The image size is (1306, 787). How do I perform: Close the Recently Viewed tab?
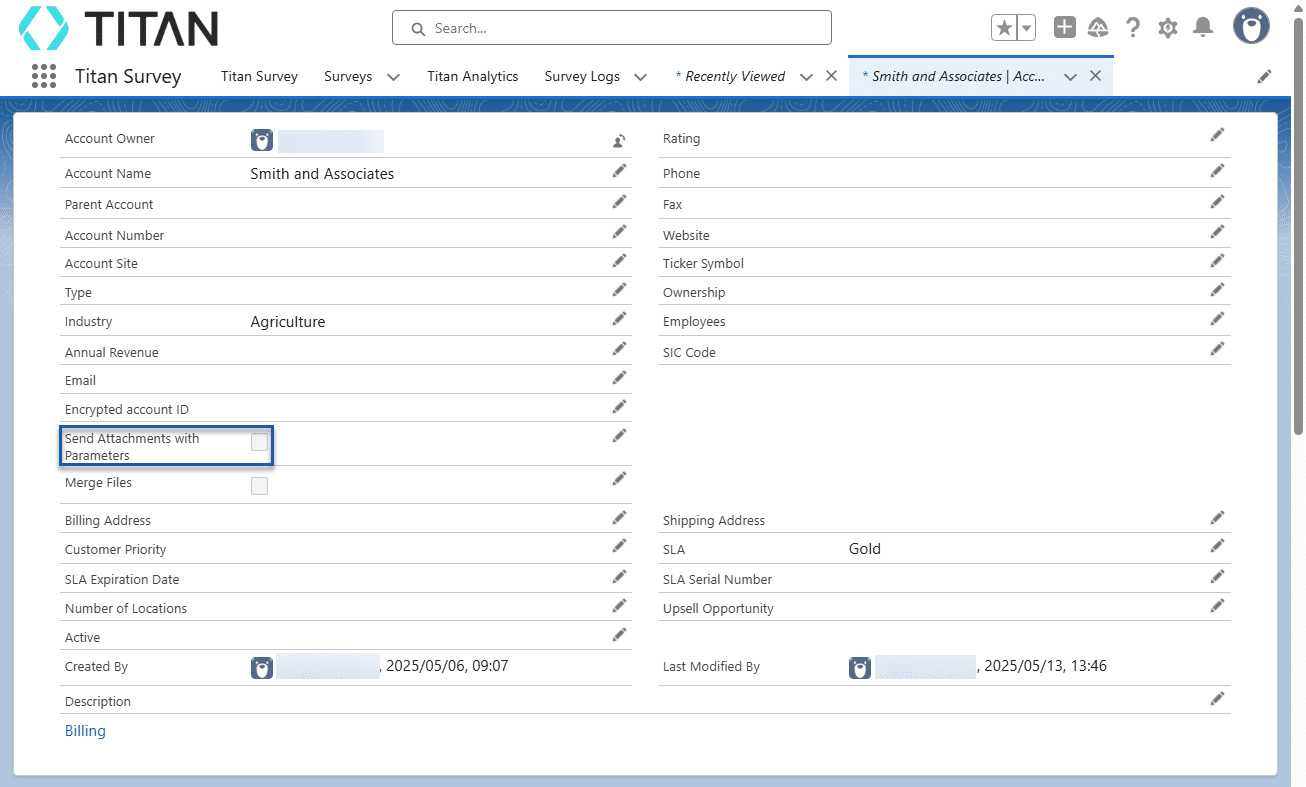[x=831, y=76]
